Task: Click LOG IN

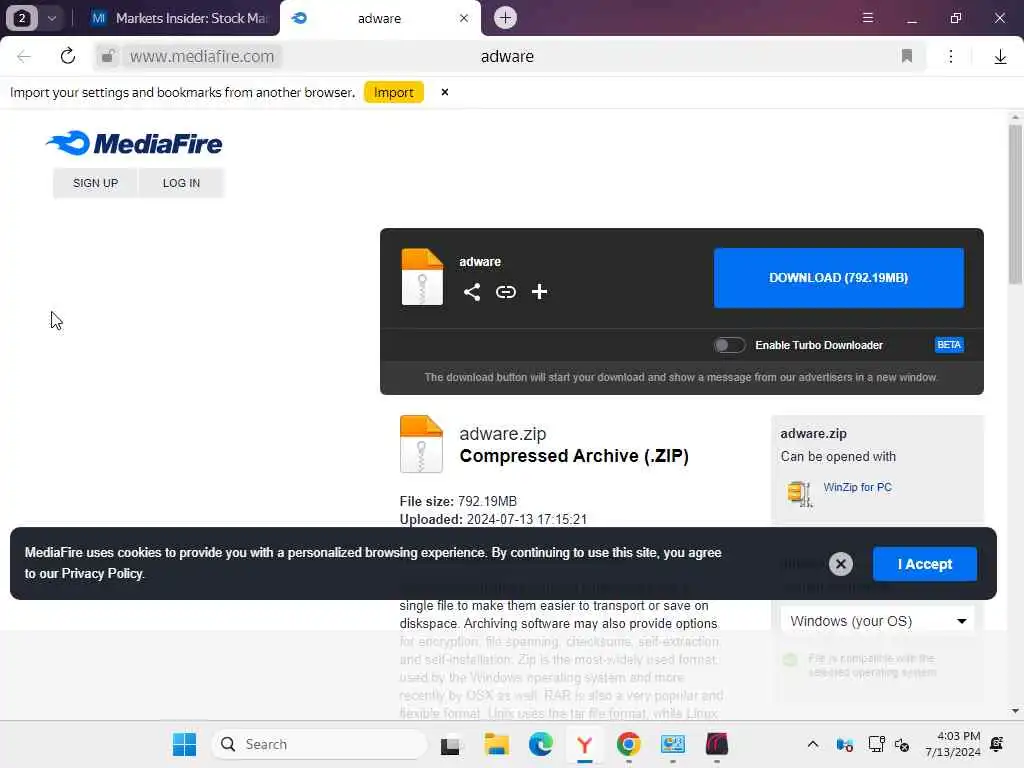Action: pos(181,183)
